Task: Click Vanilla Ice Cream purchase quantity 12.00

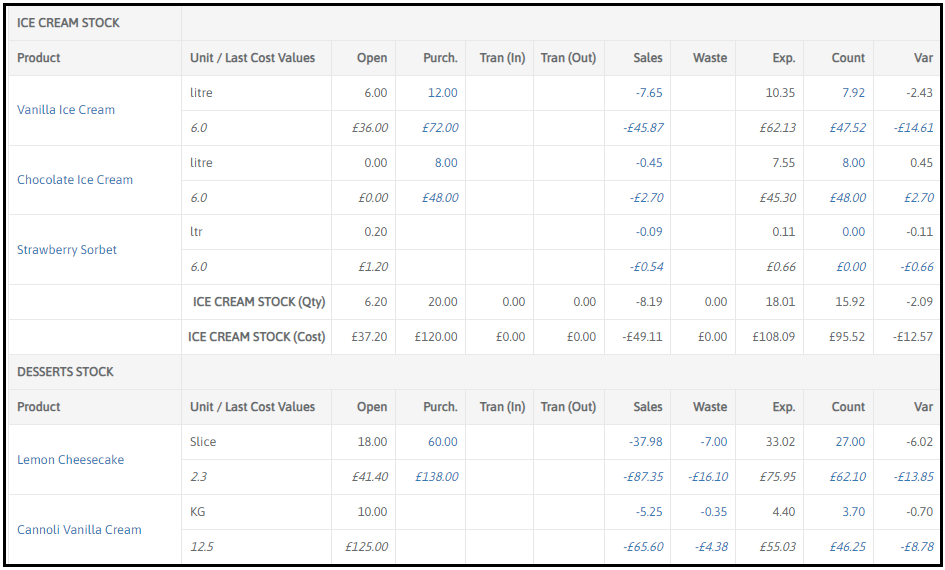Action: [x=442, y=93]
